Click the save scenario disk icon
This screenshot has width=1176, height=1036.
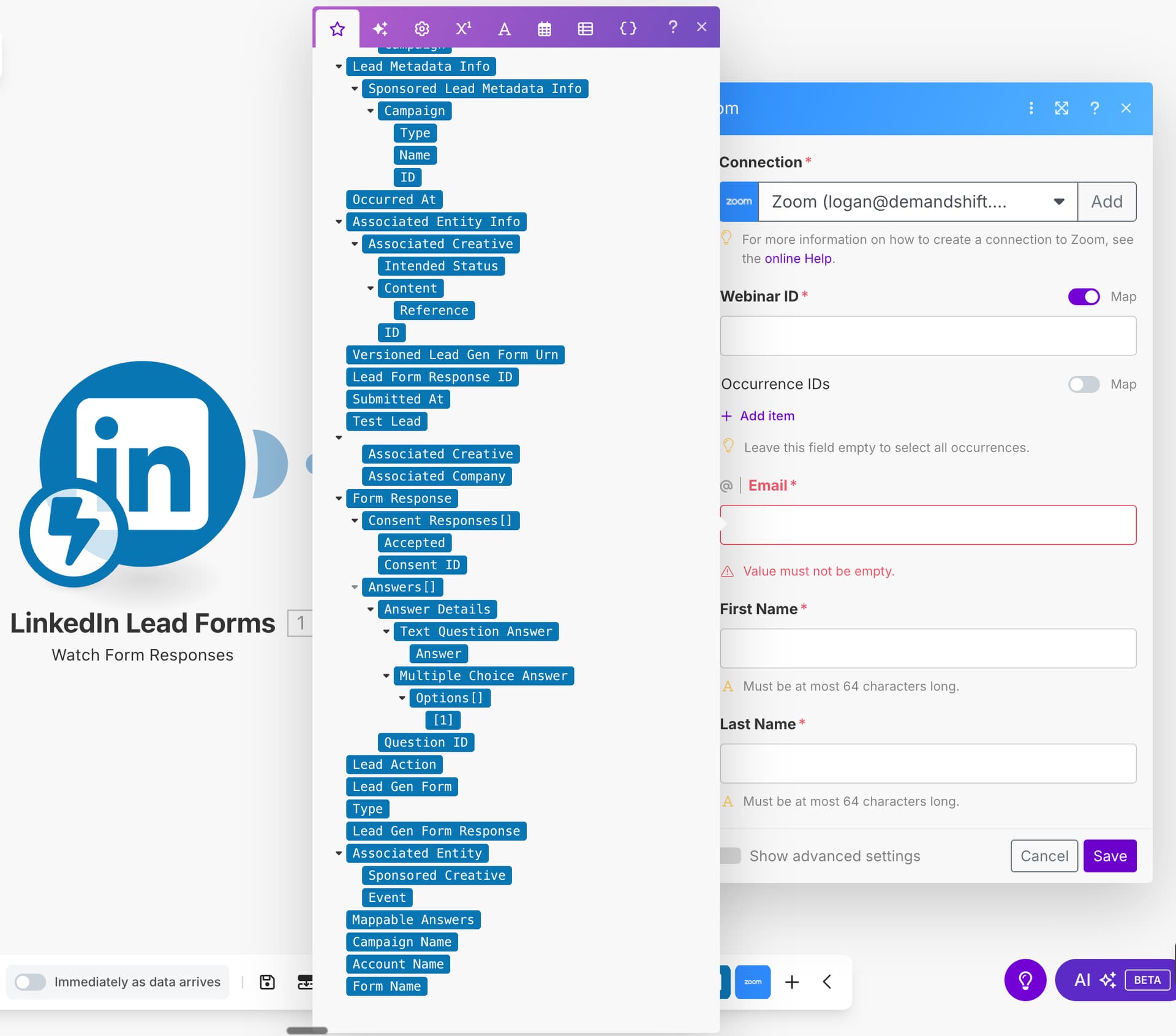(267, 982)
